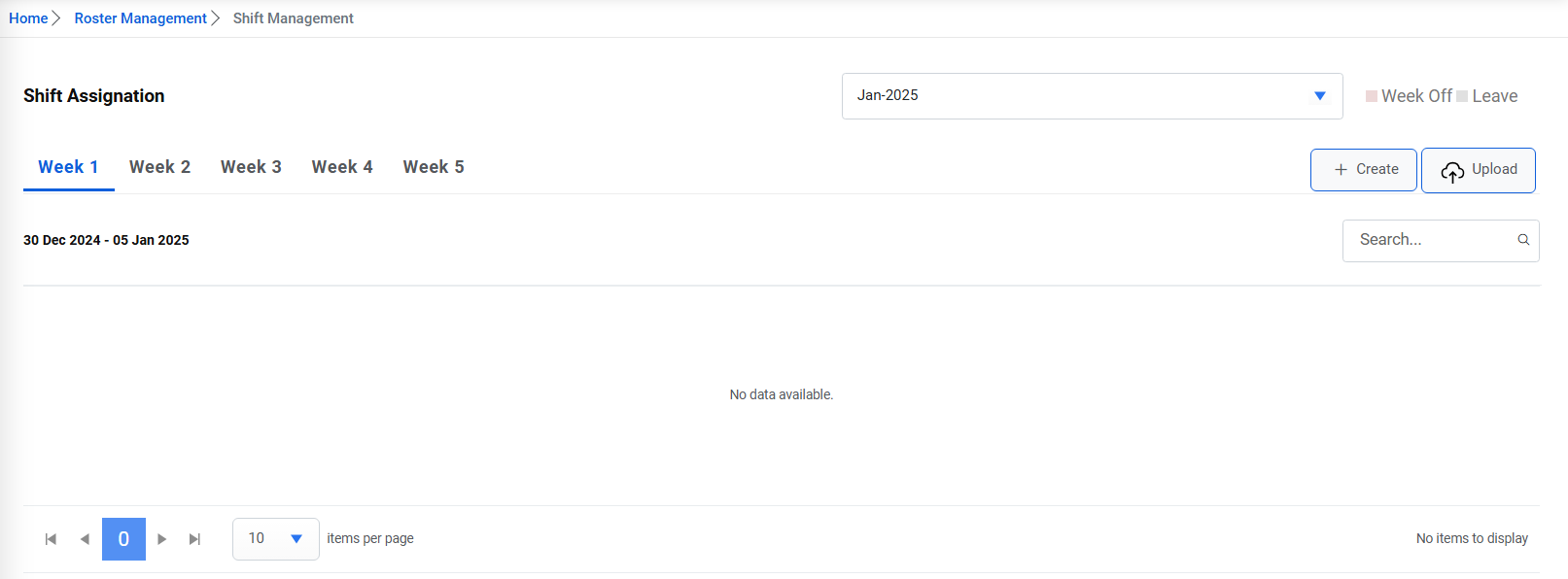Click previous page arrow in pager
Screen dimensions: 1568x579
click(x=85, y=539)
